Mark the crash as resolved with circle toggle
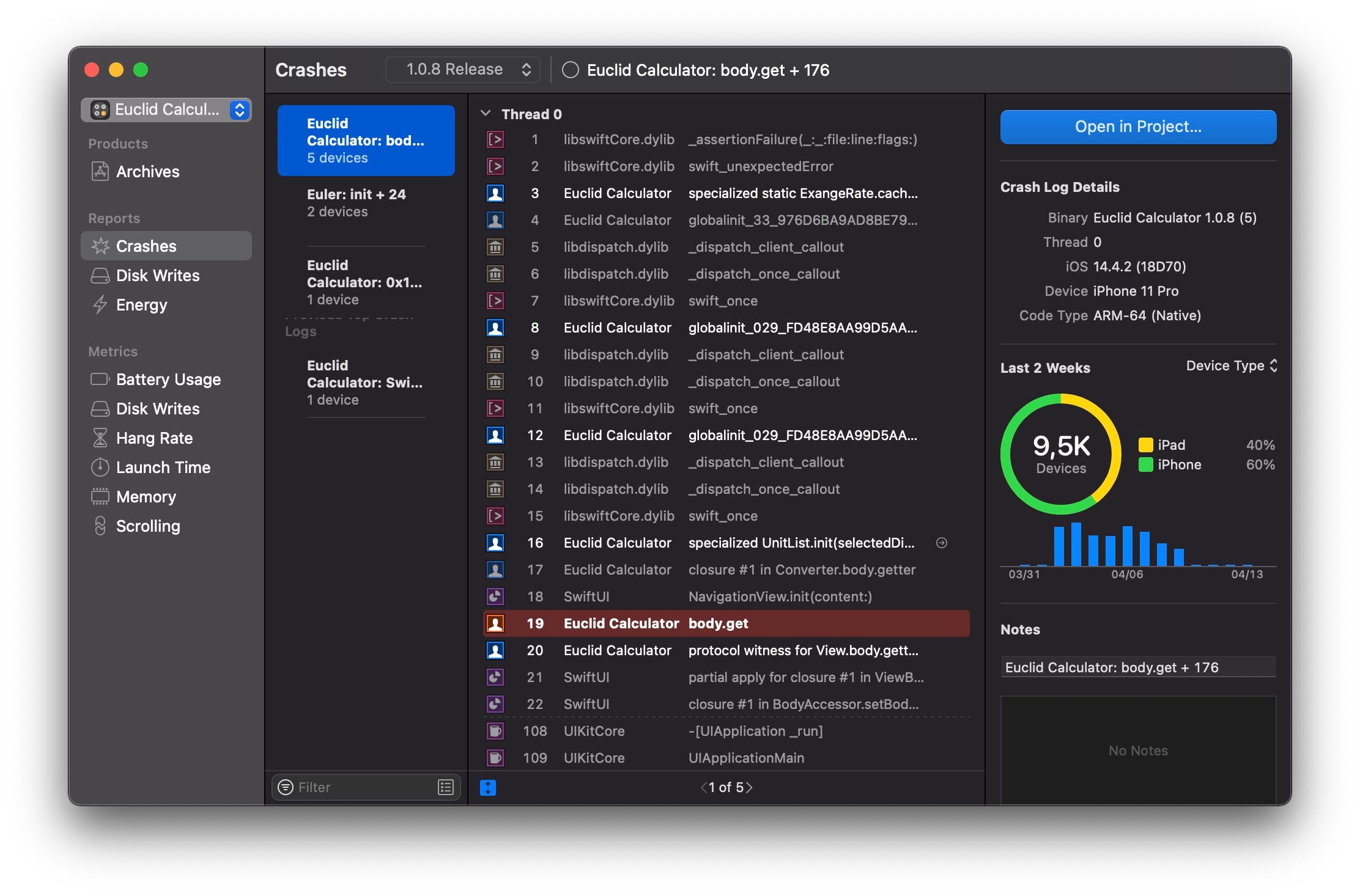 (571, 70)
